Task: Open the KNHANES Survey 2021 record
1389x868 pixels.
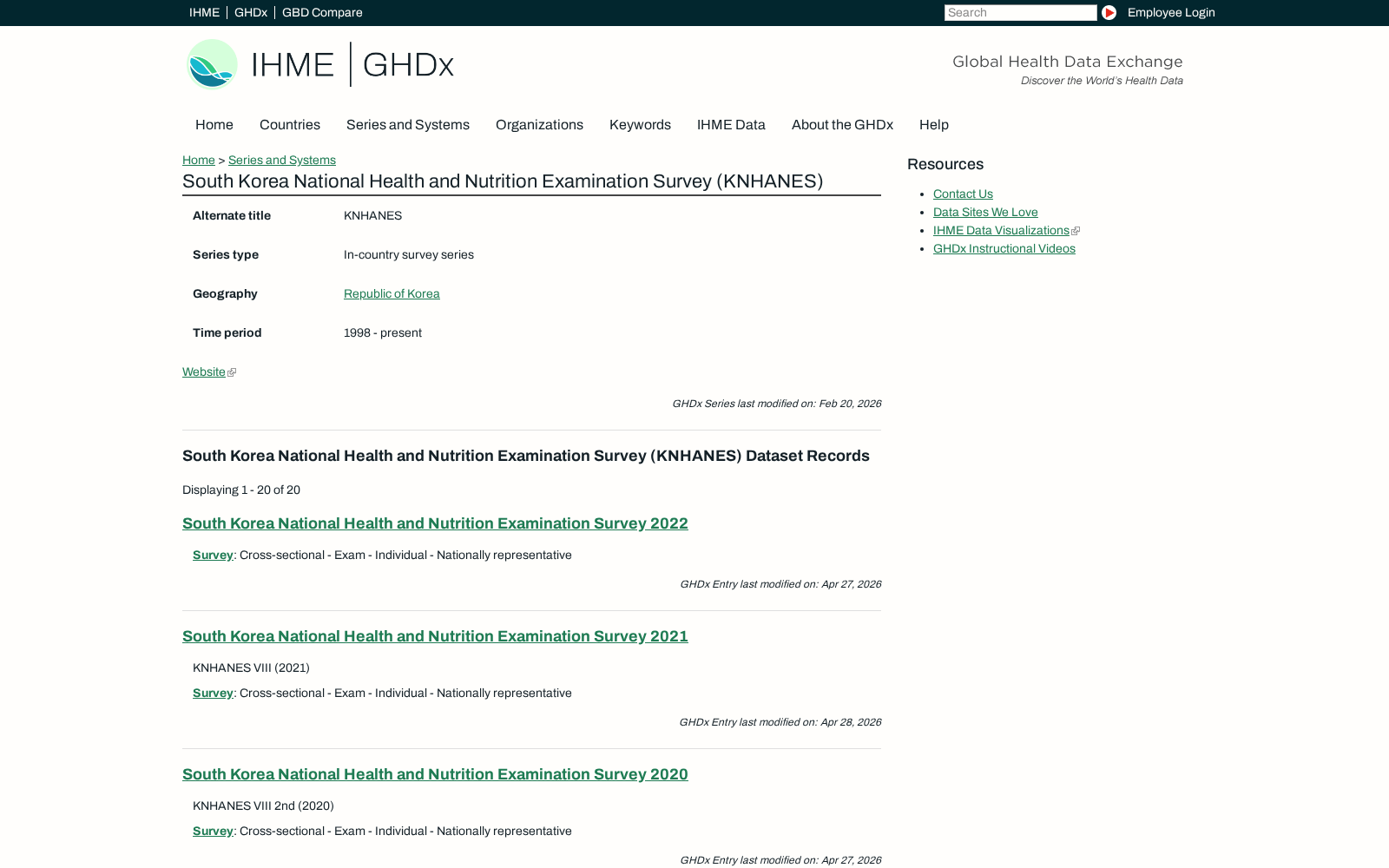Action: 435,636
